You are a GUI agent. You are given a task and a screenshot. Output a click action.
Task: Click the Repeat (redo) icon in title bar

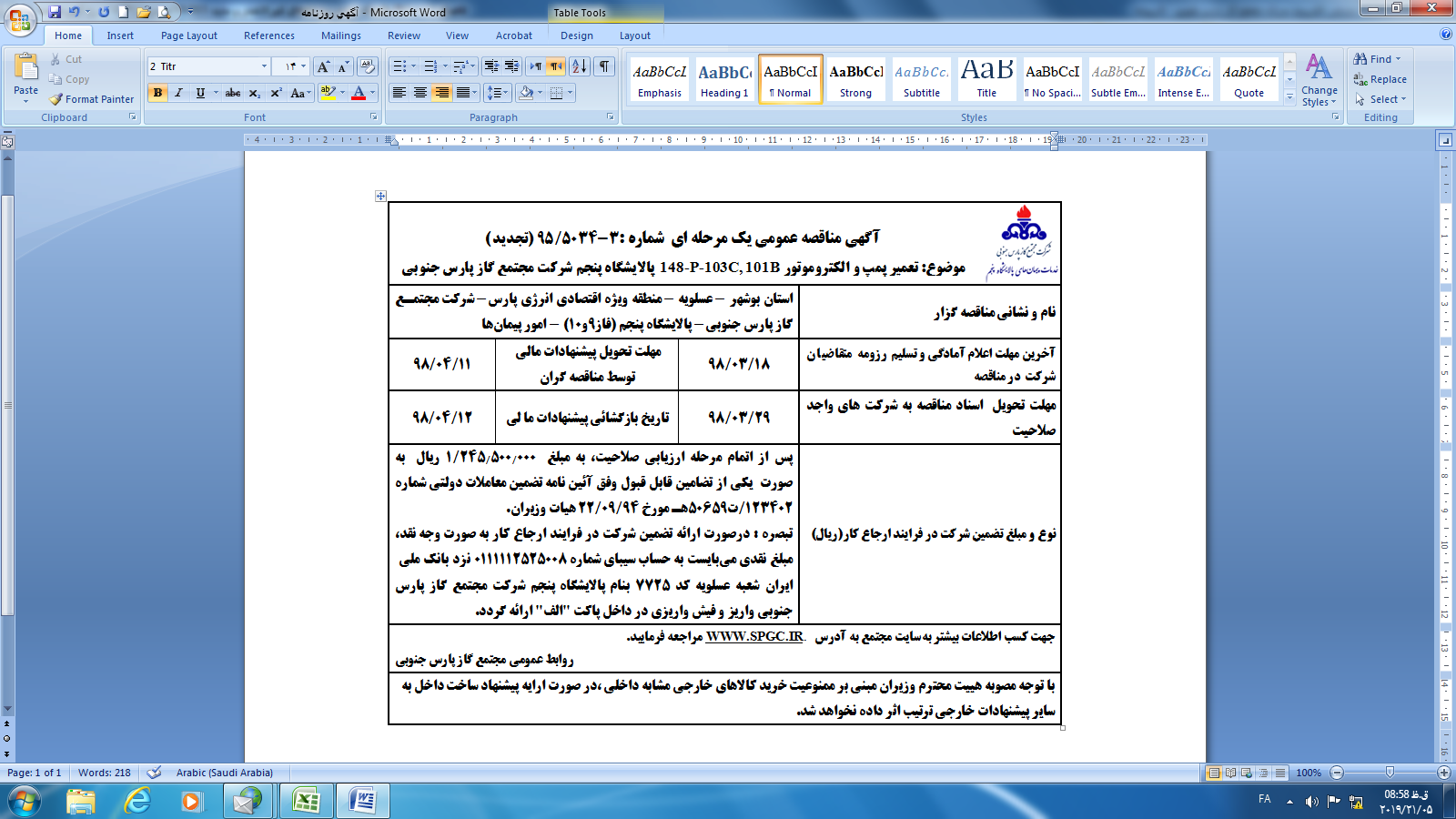click(104, 12)
